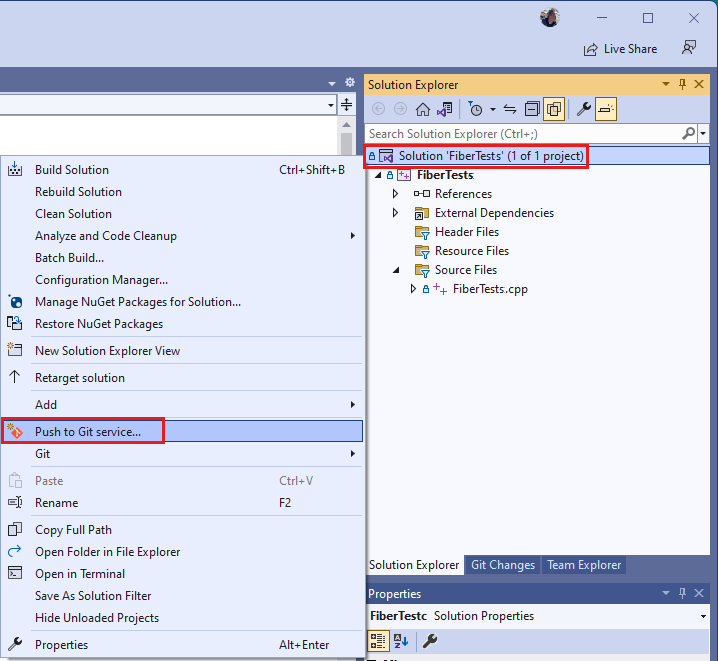Image resolution: width=718 pixels, height=661 pixels.
Task: Click the Resource Files filter icon
Action: coord(422,251)
